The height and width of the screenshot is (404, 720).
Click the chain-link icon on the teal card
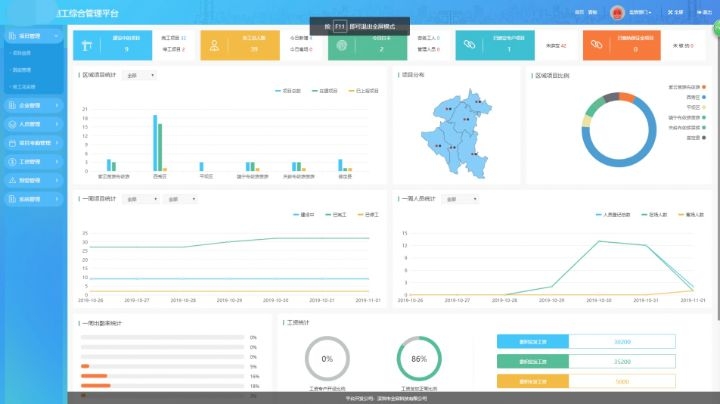[x=470, y=45]
